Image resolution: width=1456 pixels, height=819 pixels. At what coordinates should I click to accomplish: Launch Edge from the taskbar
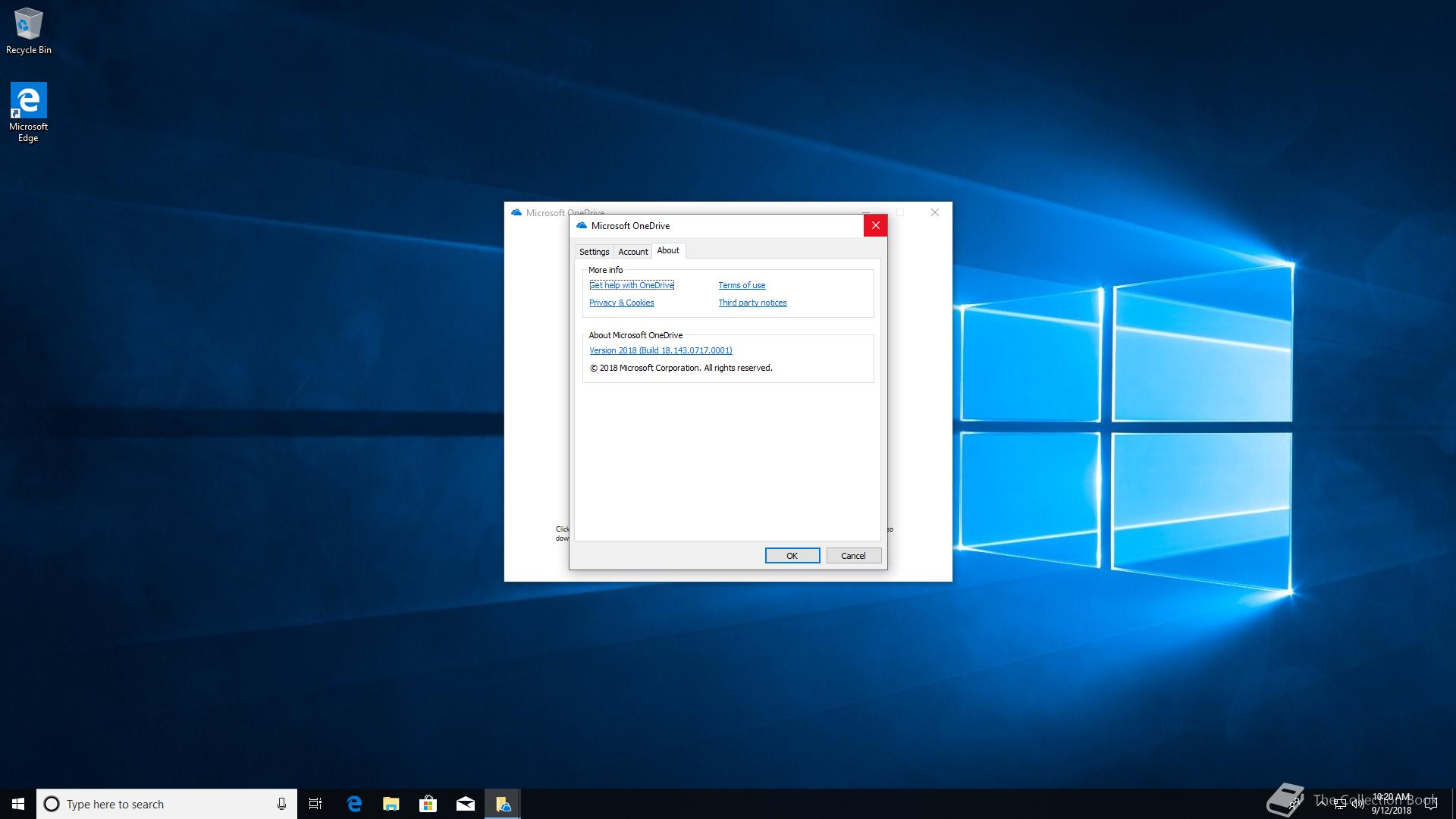click(354, 804)
